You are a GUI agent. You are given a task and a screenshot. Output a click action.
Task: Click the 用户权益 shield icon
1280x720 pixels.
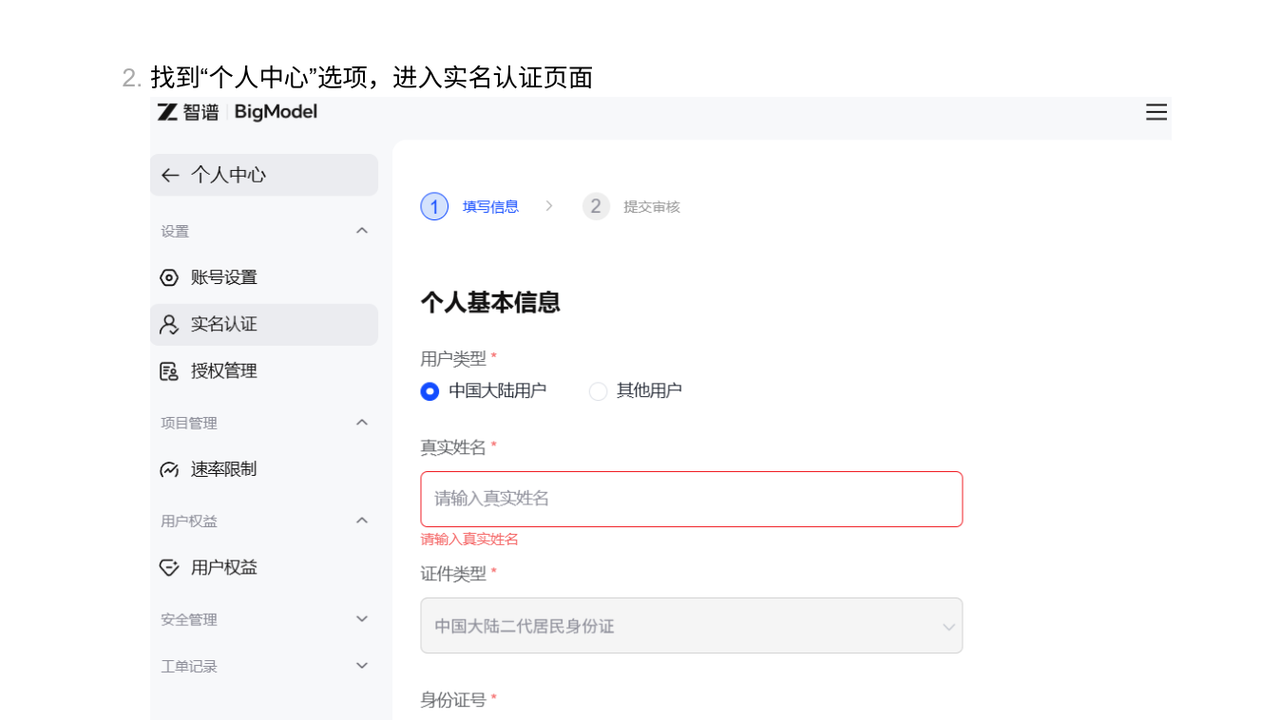[169, 567]
